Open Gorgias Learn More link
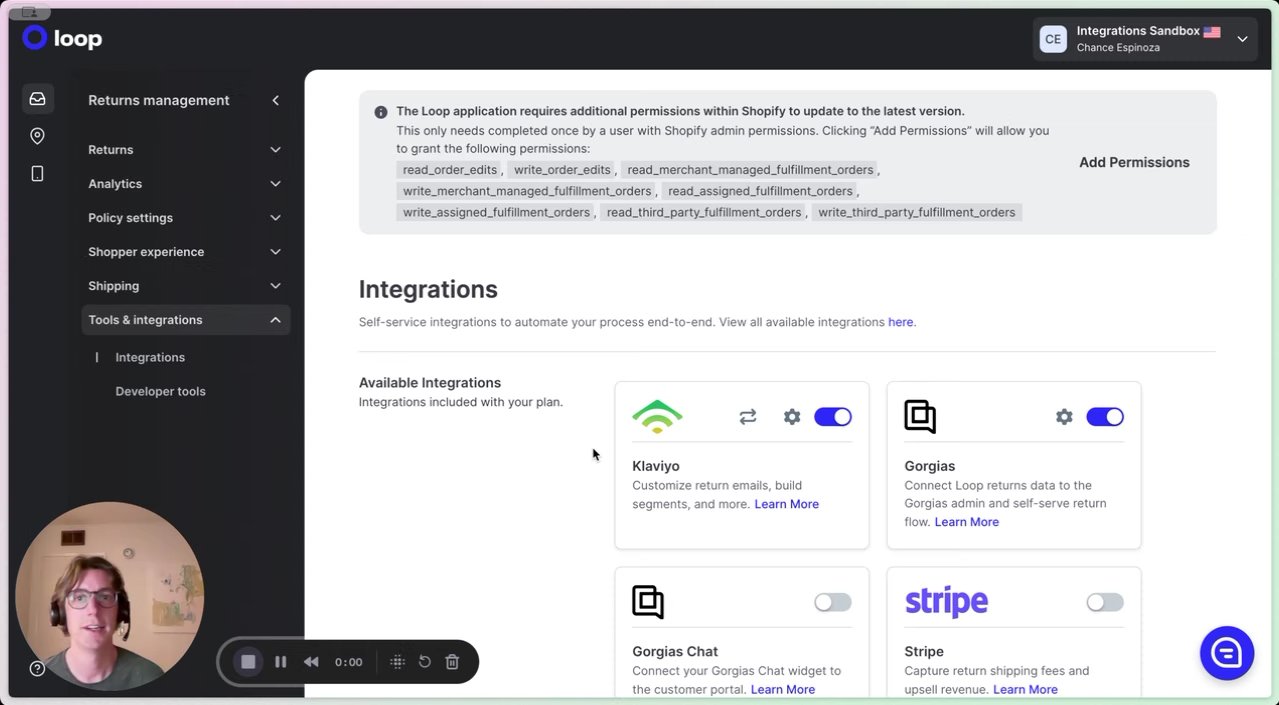This screenshot has width=1279, height=705. tap(966, 522)
